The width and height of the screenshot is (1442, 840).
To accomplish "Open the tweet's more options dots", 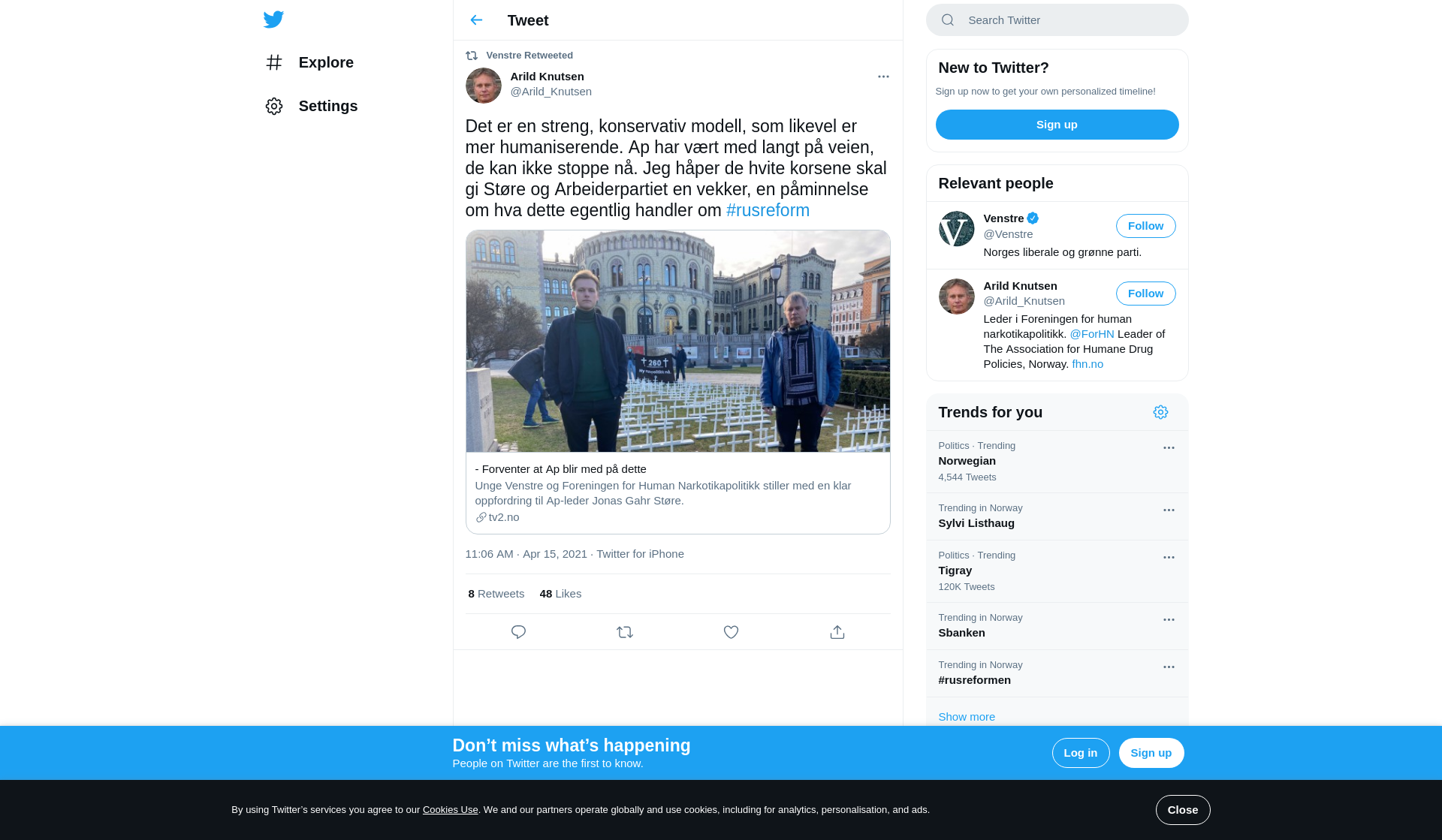I will coord(883,77).
